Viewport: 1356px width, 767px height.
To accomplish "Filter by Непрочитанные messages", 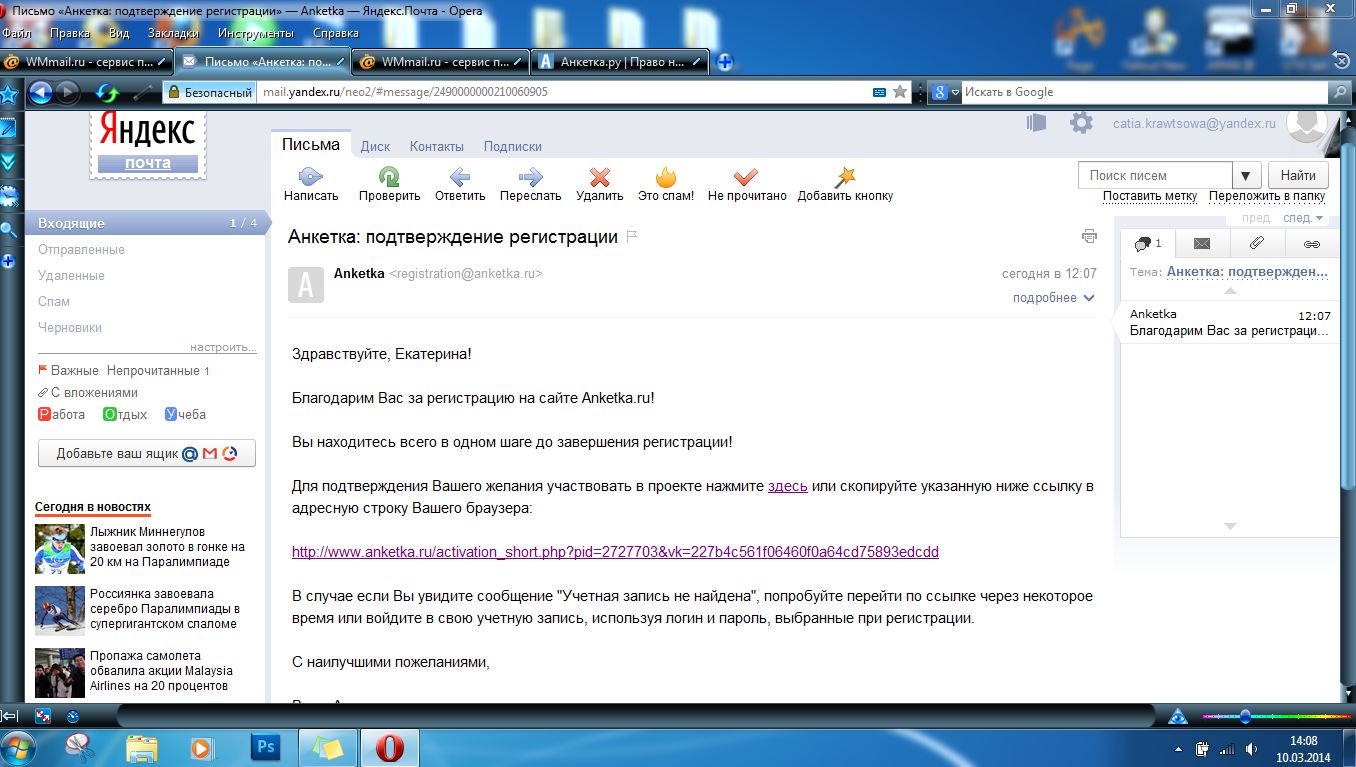I will coord(153,371).
